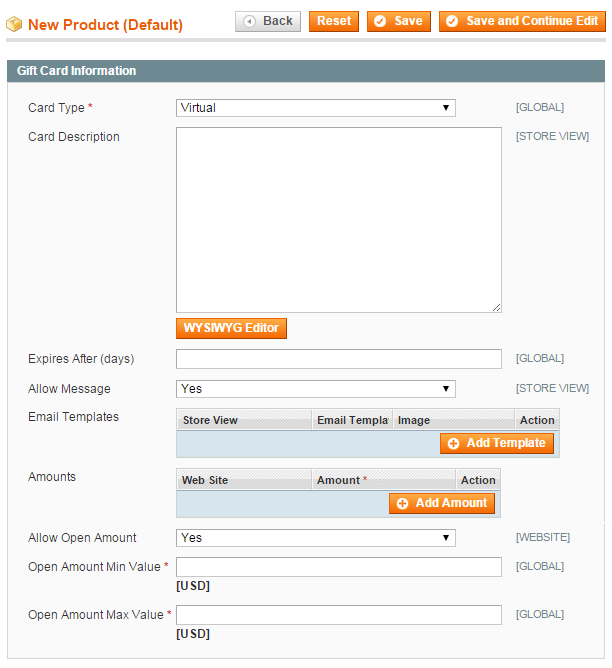Image resolution: width=612 pixels, height=668 pixels.
Task: Click the Web Site column header
Action: (x=244, y=480)
